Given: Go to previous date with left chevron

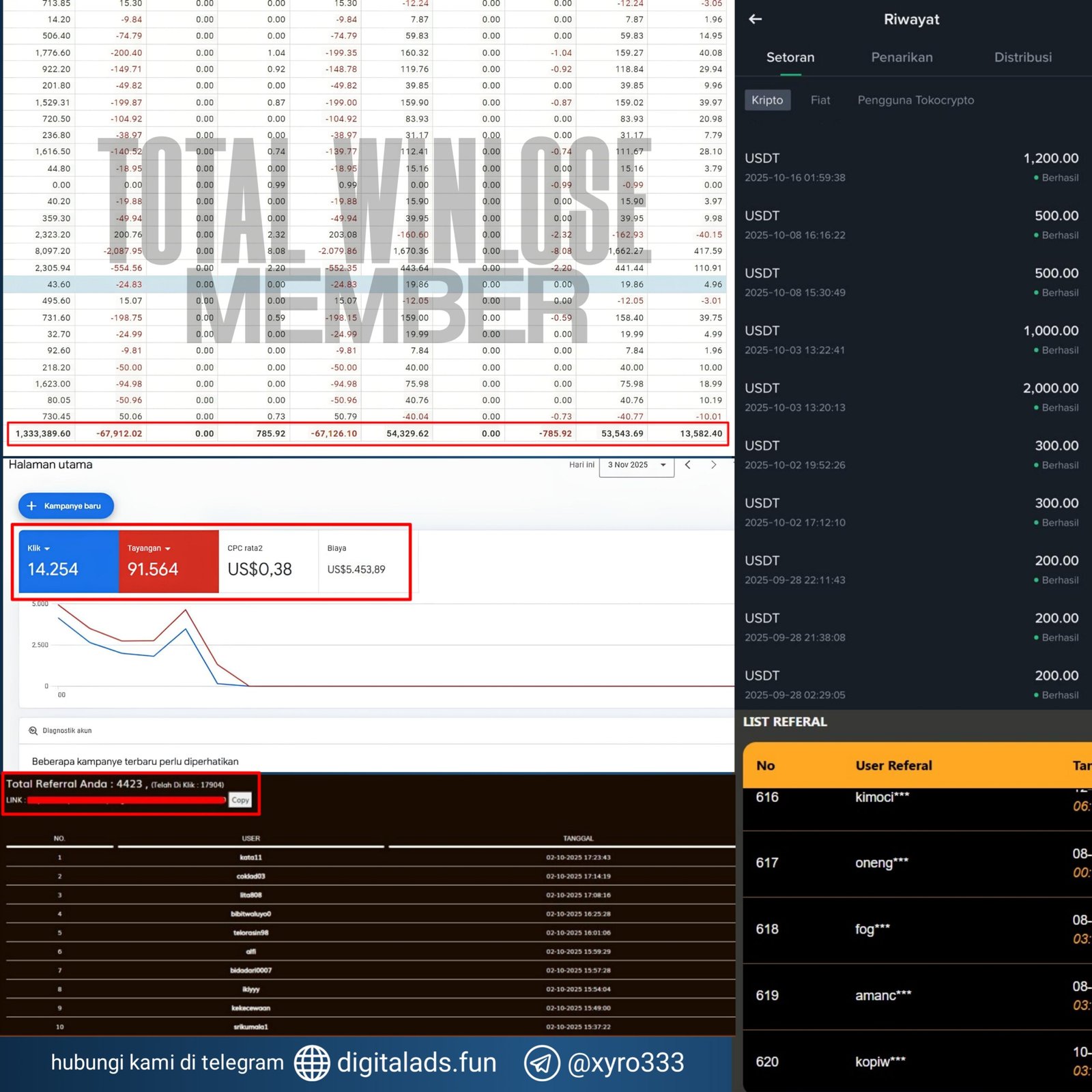Looking at the screenshot, I should pos(688,465).
